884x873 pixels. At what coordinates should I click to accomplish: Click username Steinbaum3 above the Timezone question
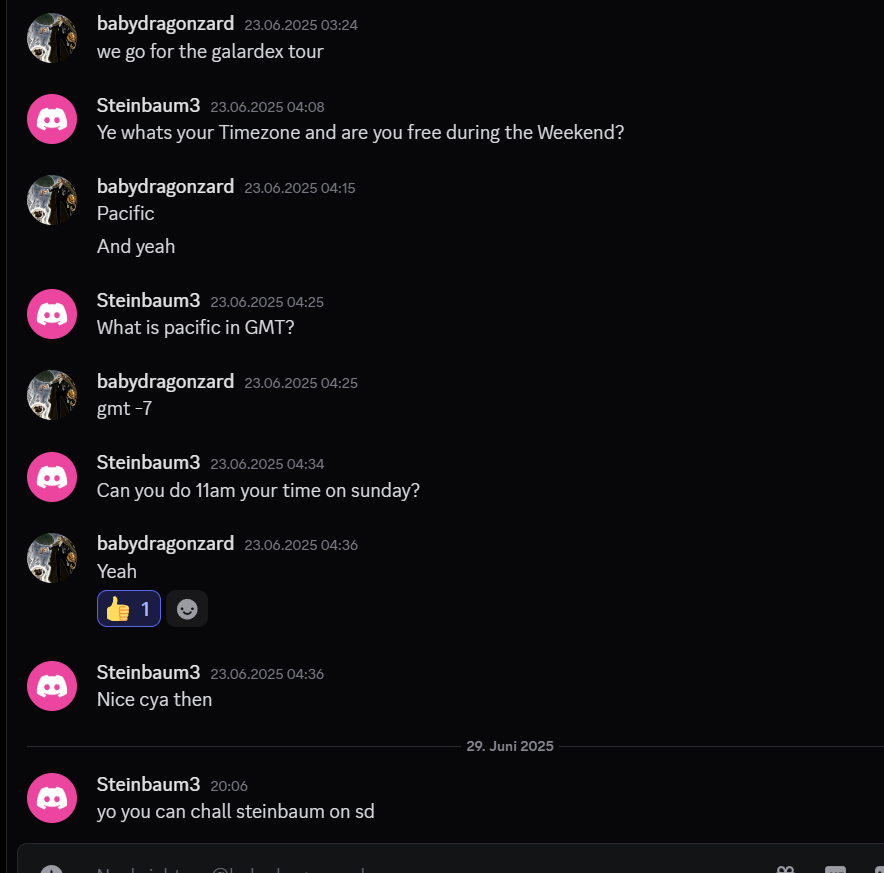148,106
